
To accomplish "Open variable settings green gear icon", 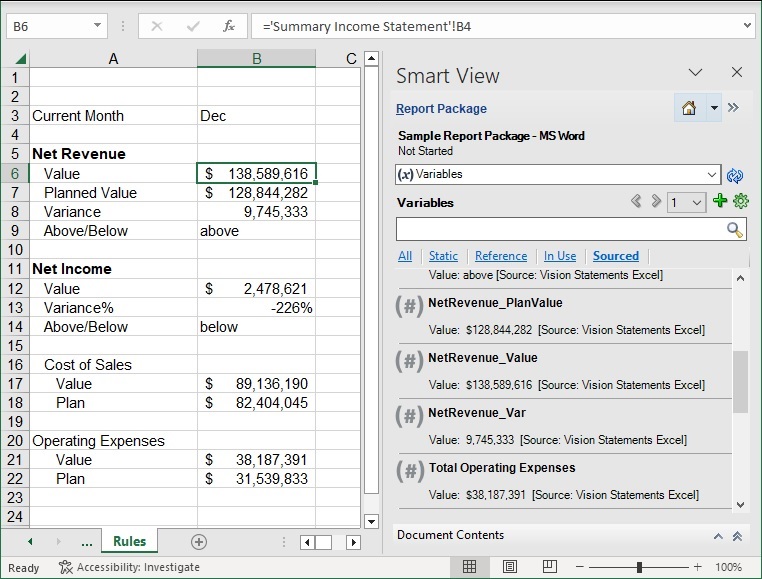I will [741, 201].
